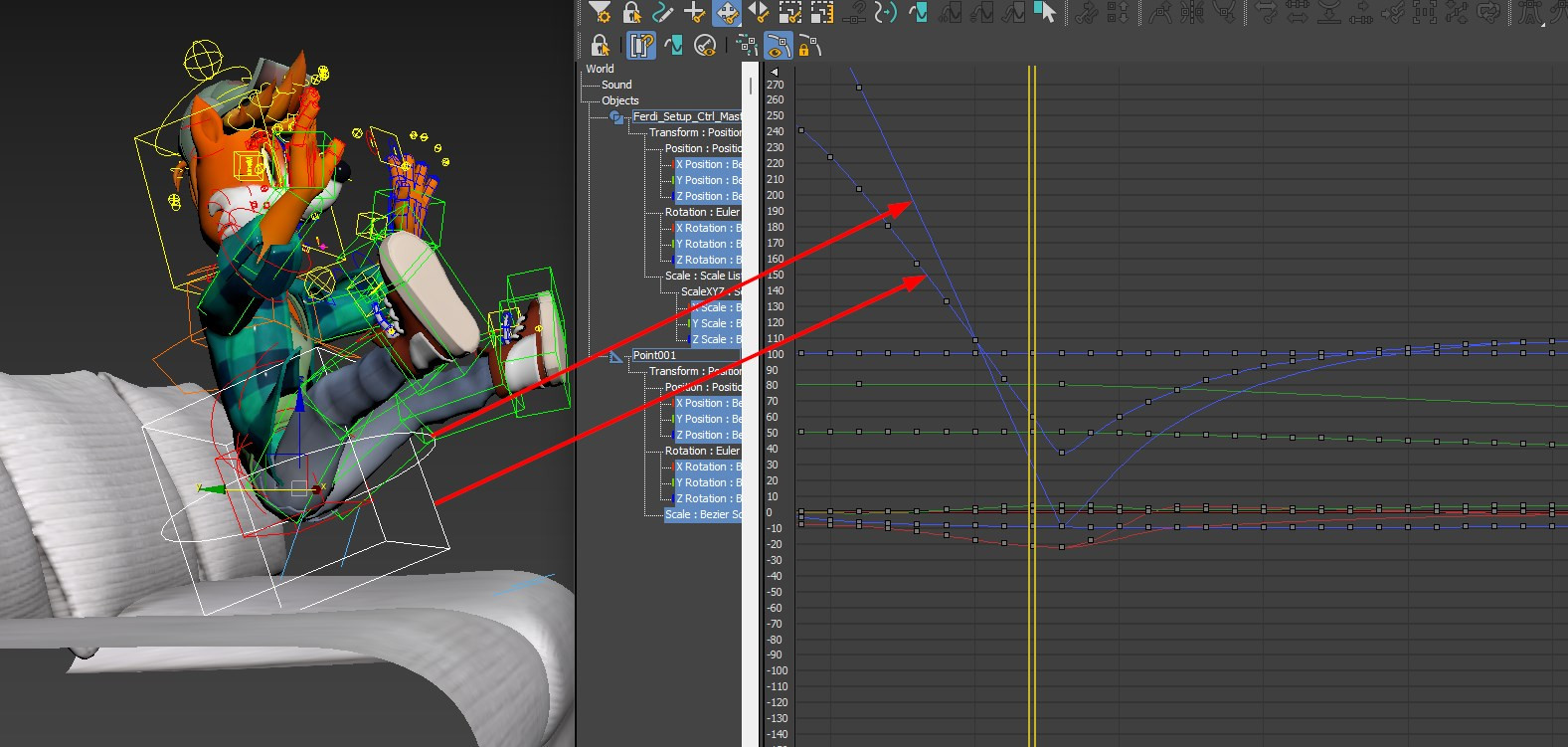Click the tangent handle with down arrow icon
Viewport: 1568px width, 747px height.
(x=1223, y=12)
